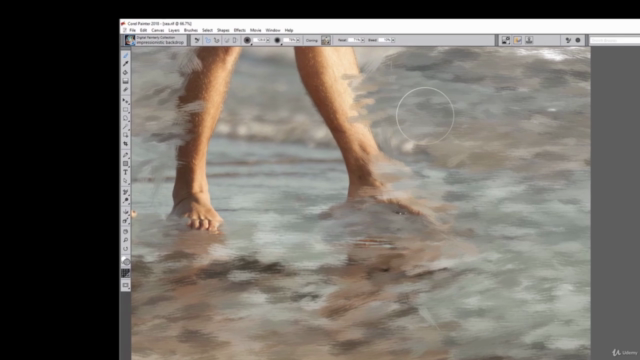The height and width of the screenshot is (360, 640).
Task: Select the Rectangular Selection tool
Action: point(125,109)
